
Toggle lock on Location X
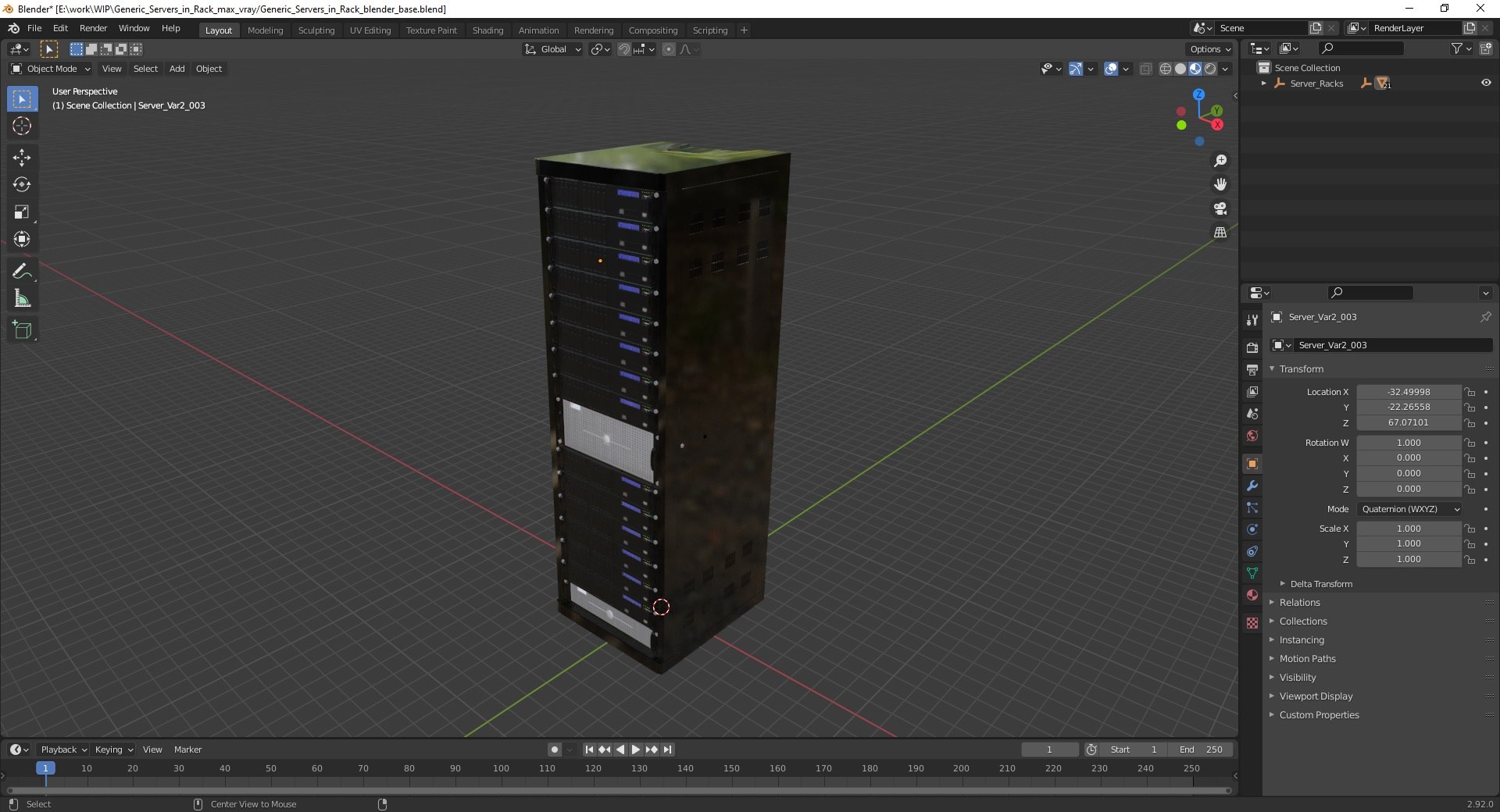[x=1470, y=392]
